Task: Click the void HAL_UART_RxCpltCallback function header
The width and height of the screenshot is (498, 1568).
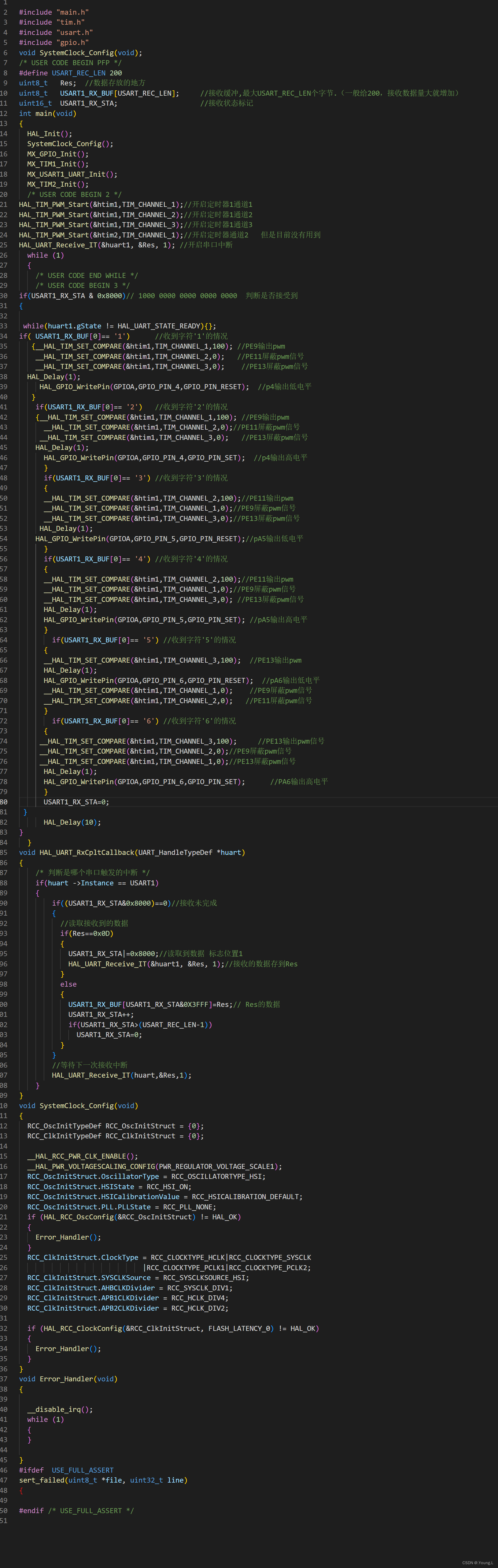Action: click(x=132, y=853)
